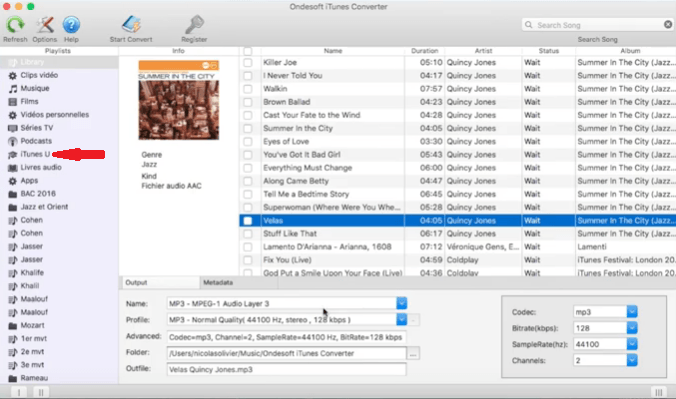Screen dimensions: 676x399
Task: Select Musique music note icon
Action: [x=13, y=88]
